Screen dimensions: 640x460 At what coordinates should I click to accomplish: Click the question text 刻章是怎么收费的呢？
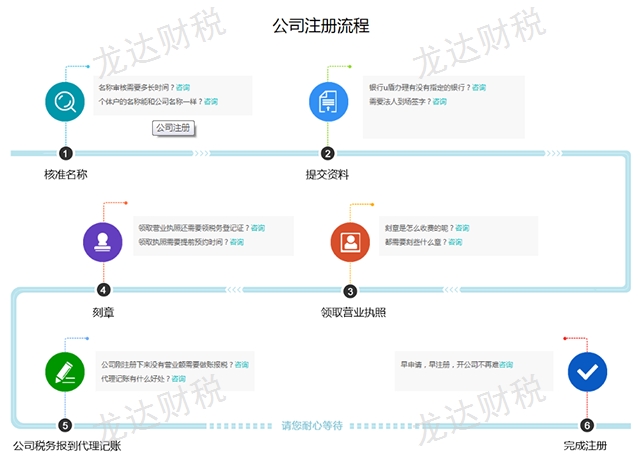(x=420, y=228)
